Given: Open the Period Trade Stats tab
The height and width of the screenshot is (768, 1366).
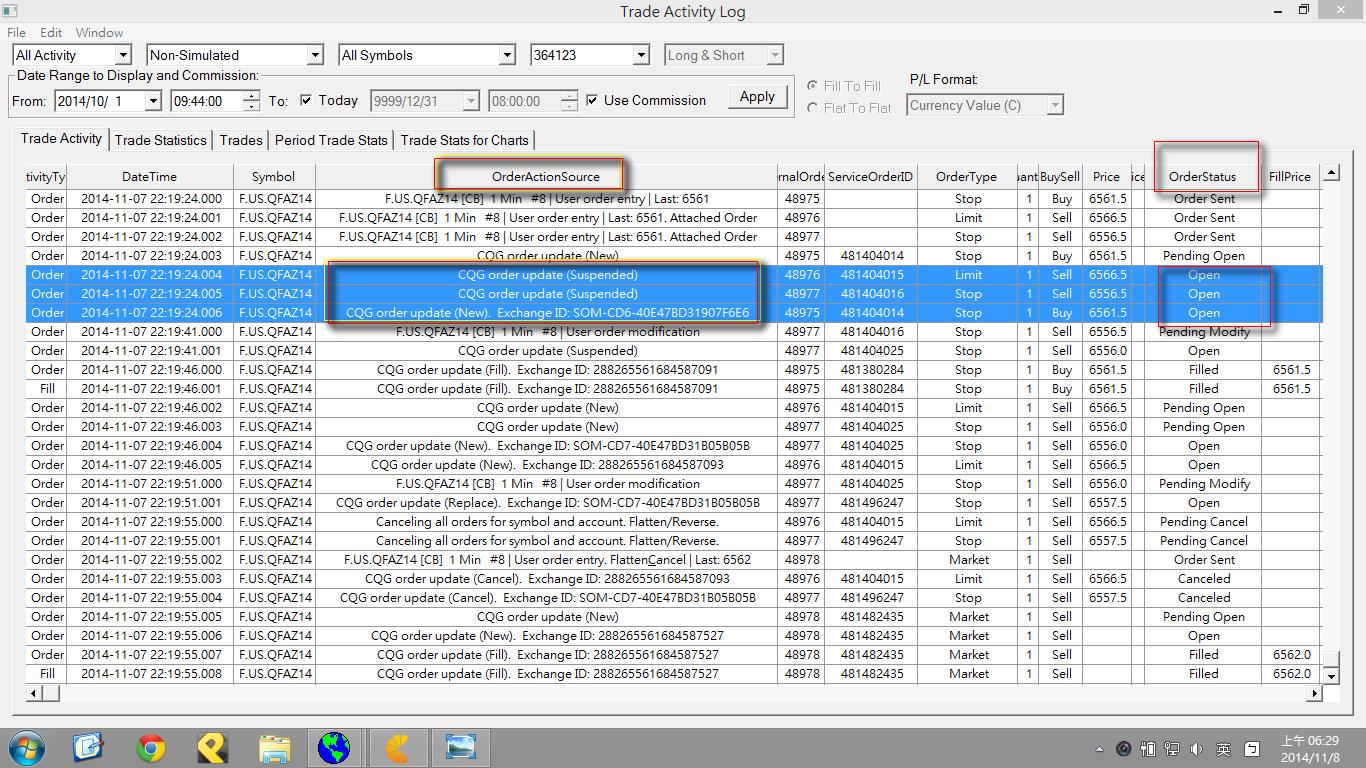Looking at the screenshot, I should click(331, 140).
